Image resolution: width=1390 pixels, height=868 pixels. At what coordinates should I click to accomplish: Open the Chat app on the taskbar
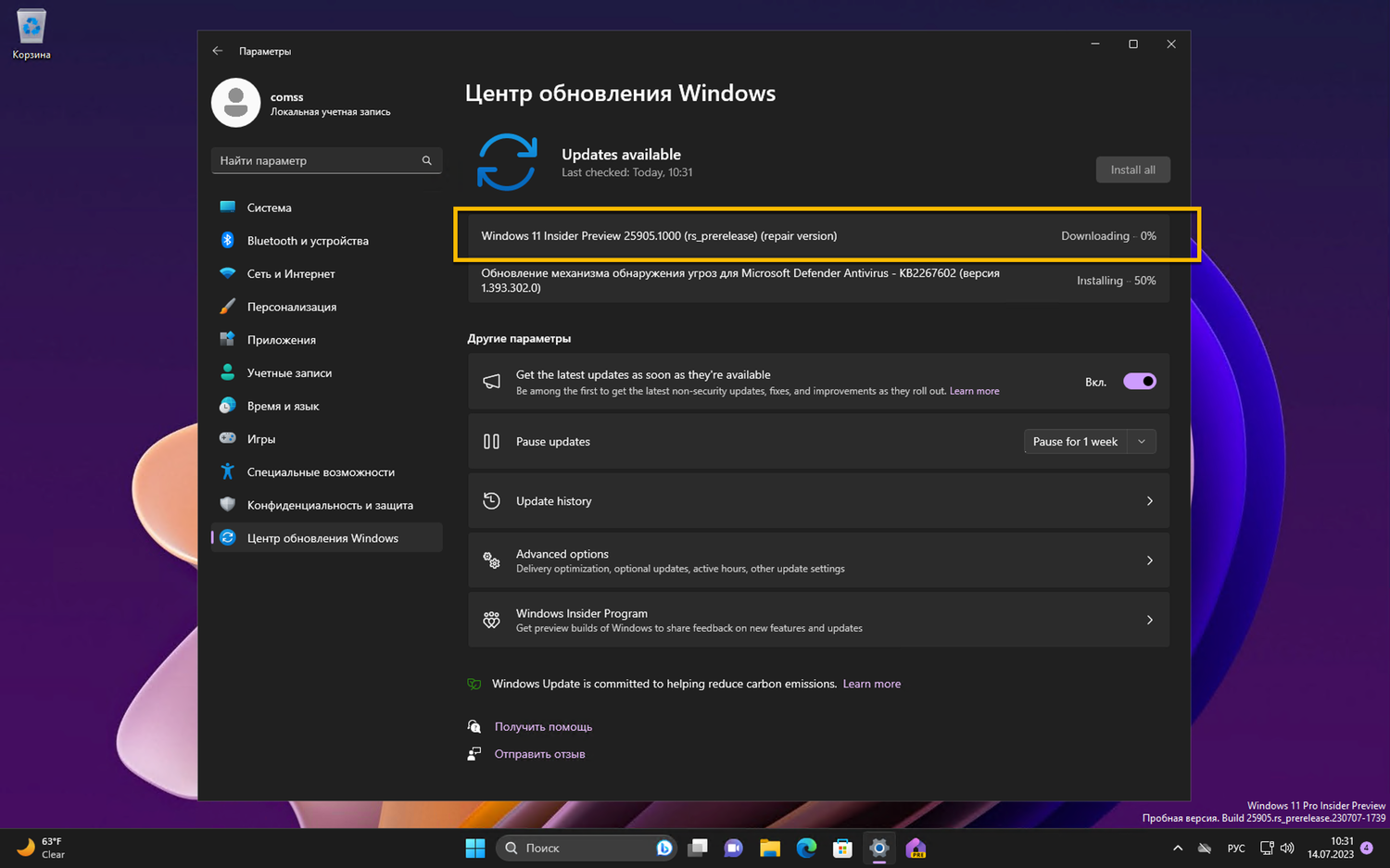733,848
